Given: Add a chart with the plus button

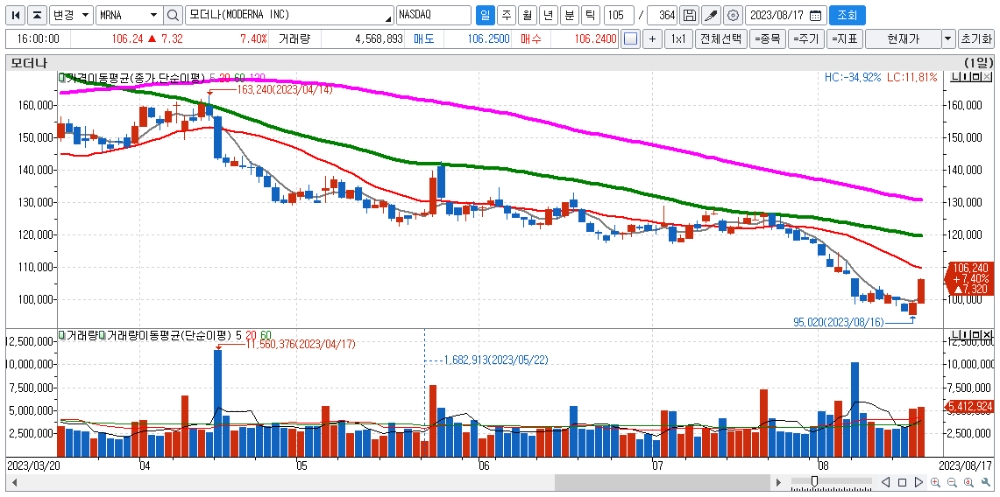Looking at the screenshot, I should pyautogui.click(x=652, y=39).
